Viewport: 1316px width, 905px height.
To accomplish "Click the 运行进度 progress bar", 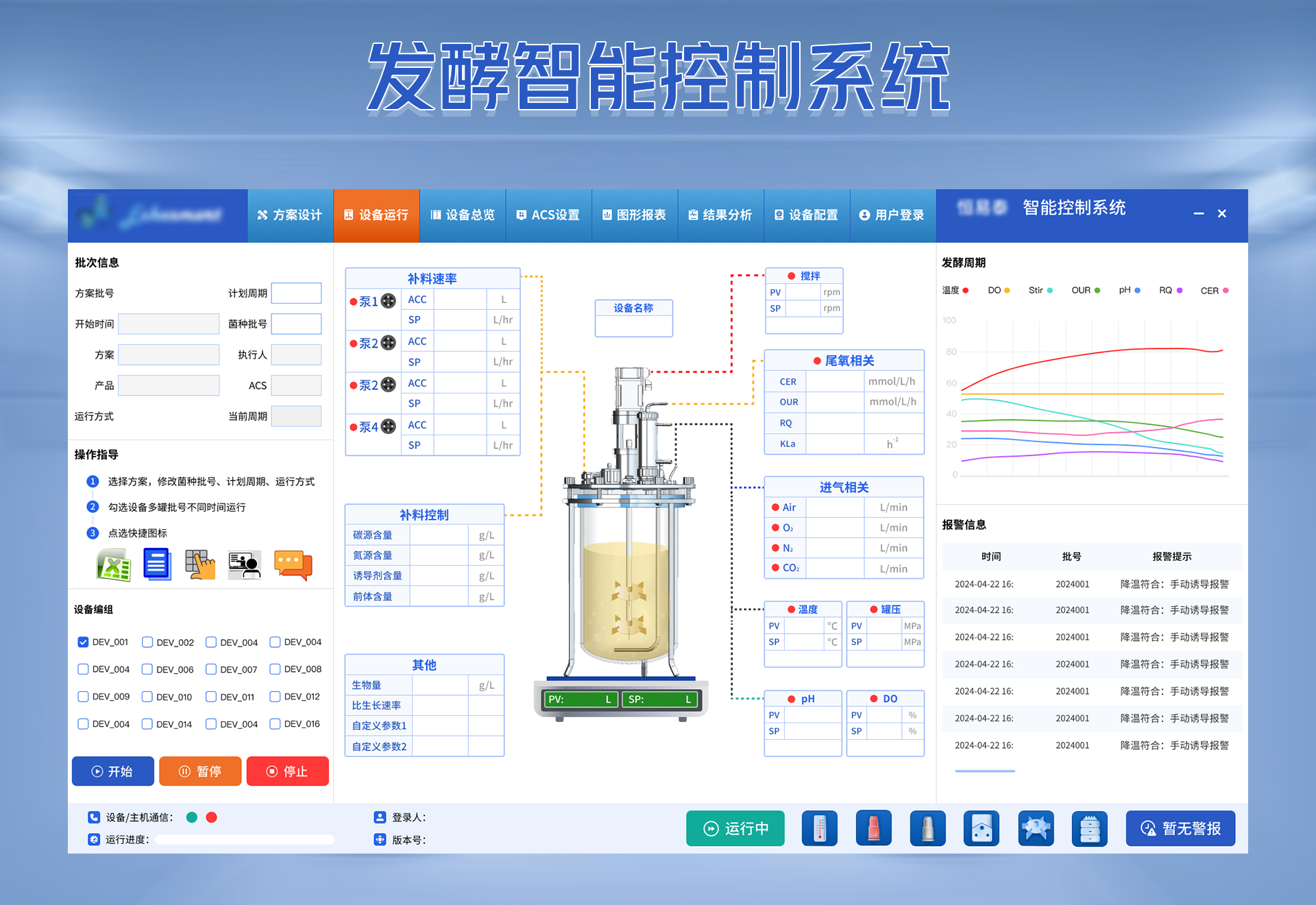I will [244, 839].
